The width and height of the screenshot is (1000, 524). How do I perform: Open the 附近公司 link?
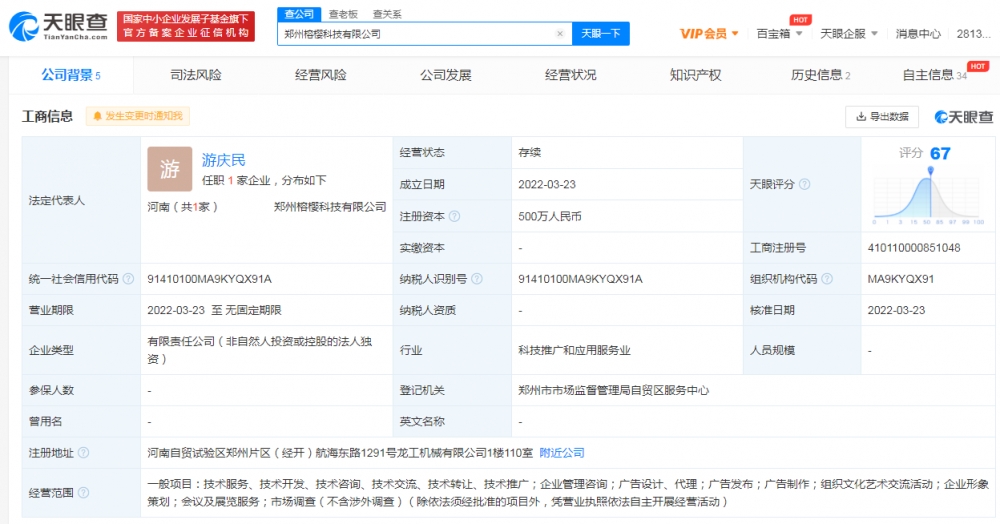click(562, 453)
